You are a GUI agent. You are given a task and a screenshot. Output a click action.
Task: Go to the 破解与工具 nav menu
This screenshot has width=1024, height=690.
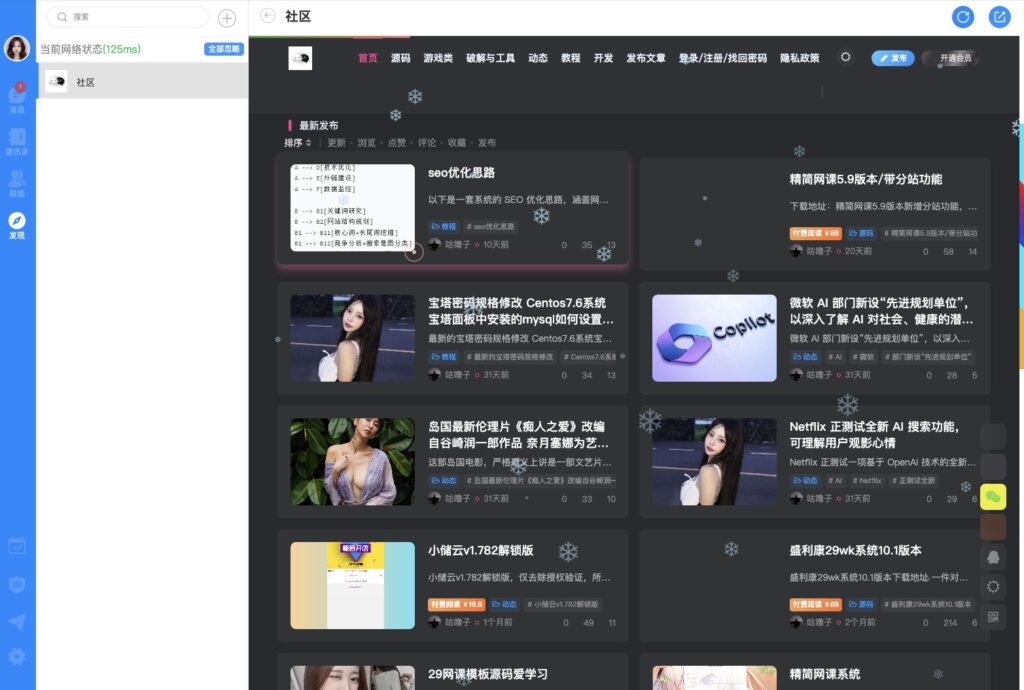(490, 58)
